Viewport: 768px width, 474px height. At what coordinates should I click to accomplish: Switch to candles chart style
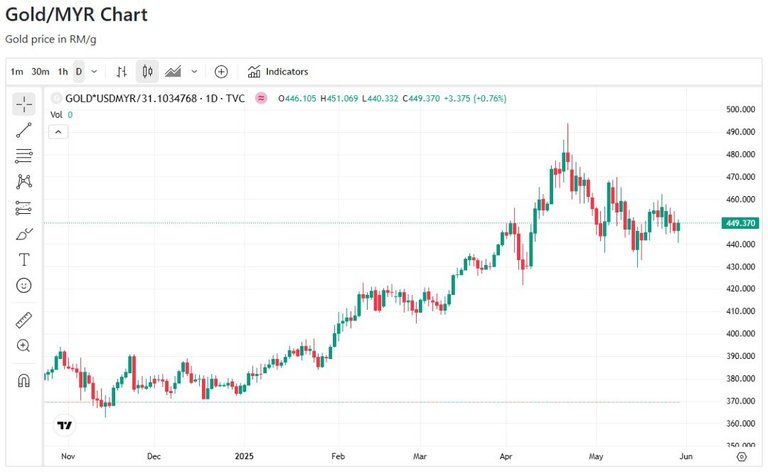tap(147, 71)
